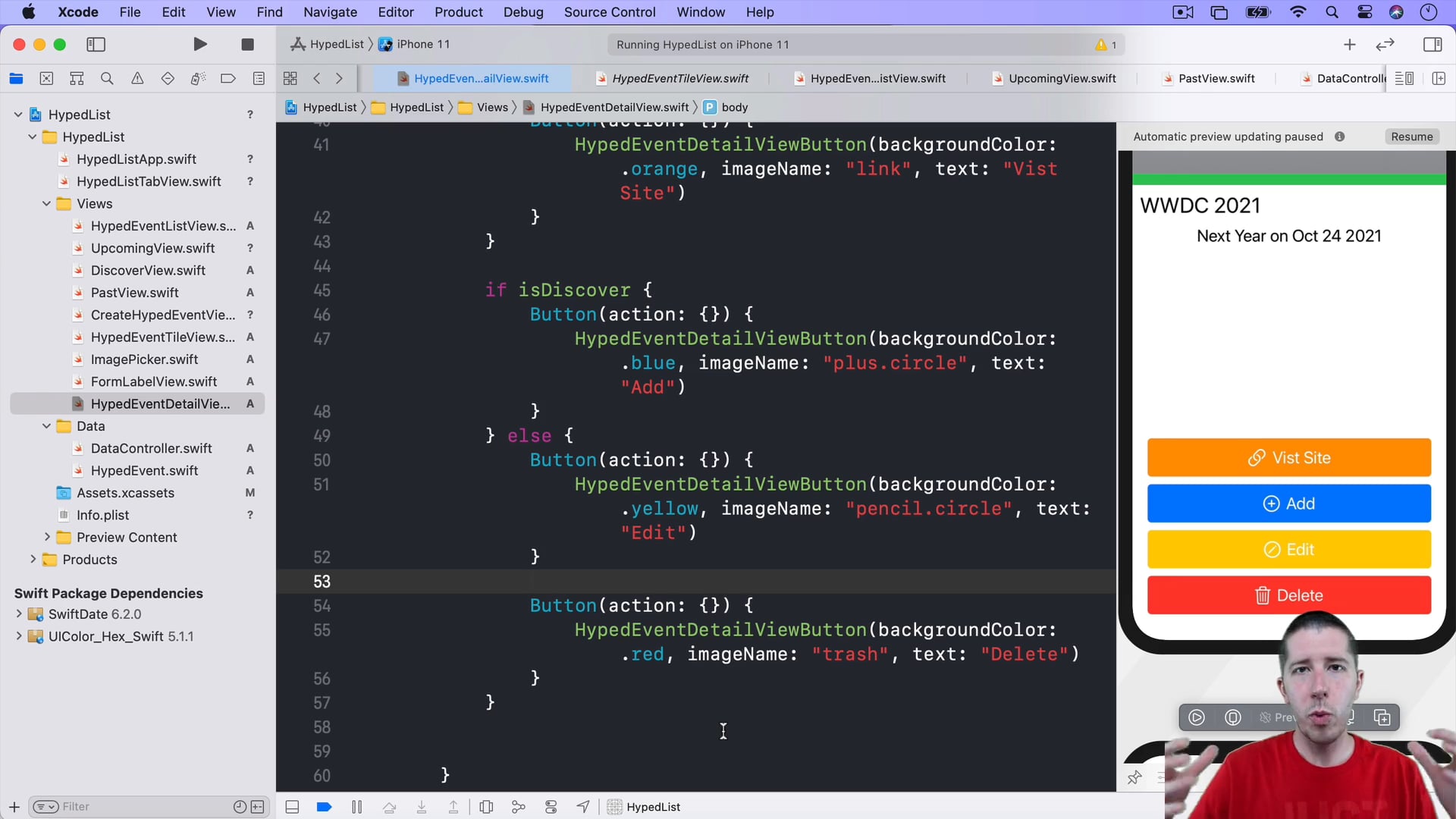This screenshot has width=1456, height=819.
Task: Open the Breakpoint navigator
Action: click(x=228, y=78)
